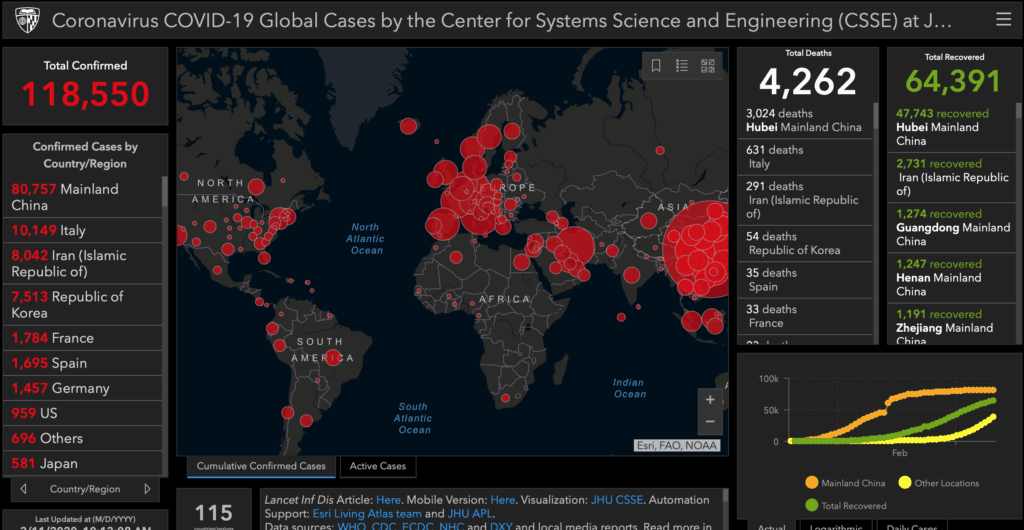Open Esri Living Atlas team link
This screenshot has height=530, width=1024.
coord(368,513)
